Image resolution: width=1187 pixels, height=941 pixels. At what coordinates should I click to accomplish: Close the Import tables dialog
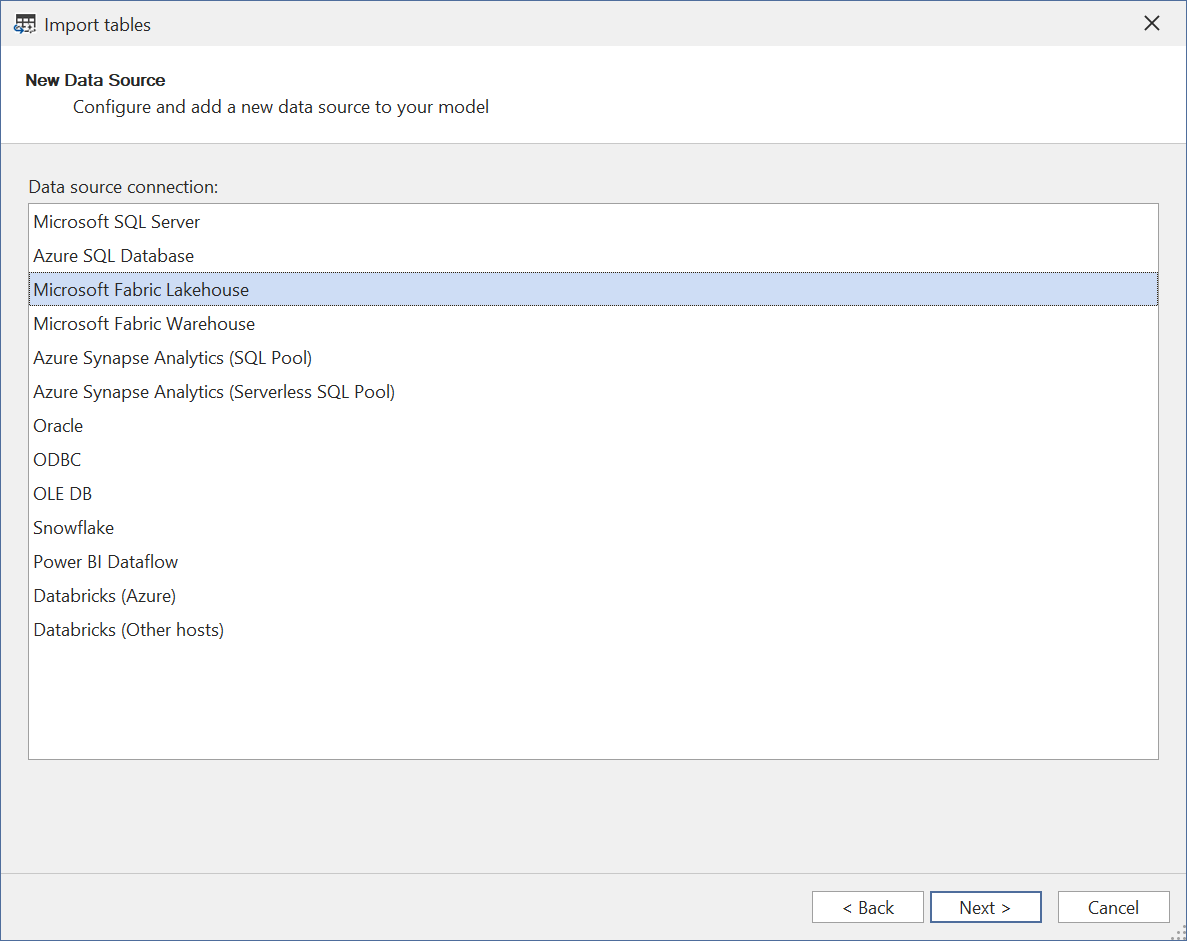(x=1151, y=23)
